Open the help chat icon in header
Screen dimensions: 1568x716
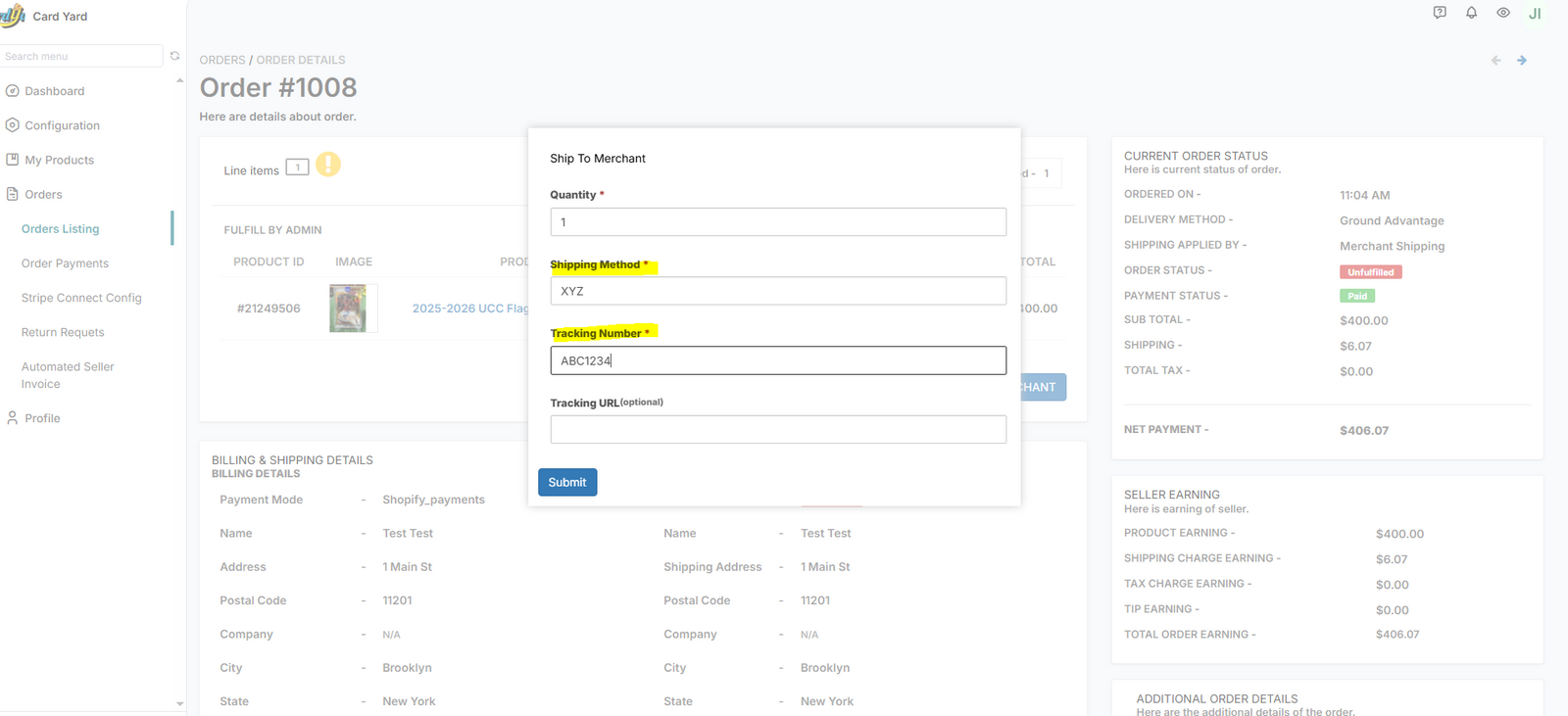1440,13
